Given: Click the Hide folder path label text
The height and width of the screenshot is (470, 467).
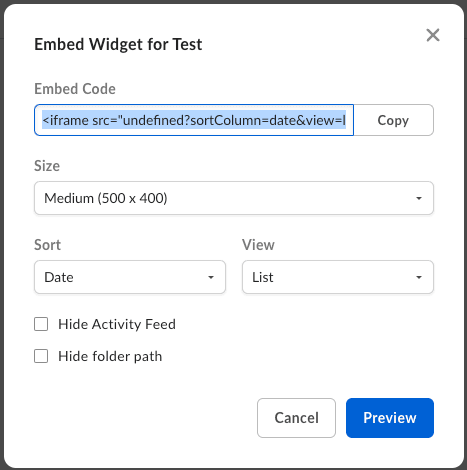Looking at the screenshot, I should 110,356.
